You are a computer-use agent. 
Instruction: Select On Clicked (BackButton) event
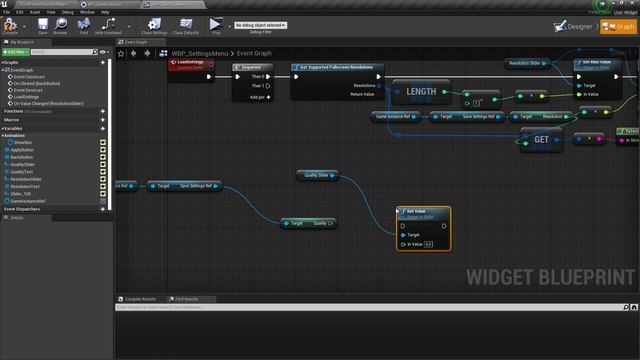point(36,83)
